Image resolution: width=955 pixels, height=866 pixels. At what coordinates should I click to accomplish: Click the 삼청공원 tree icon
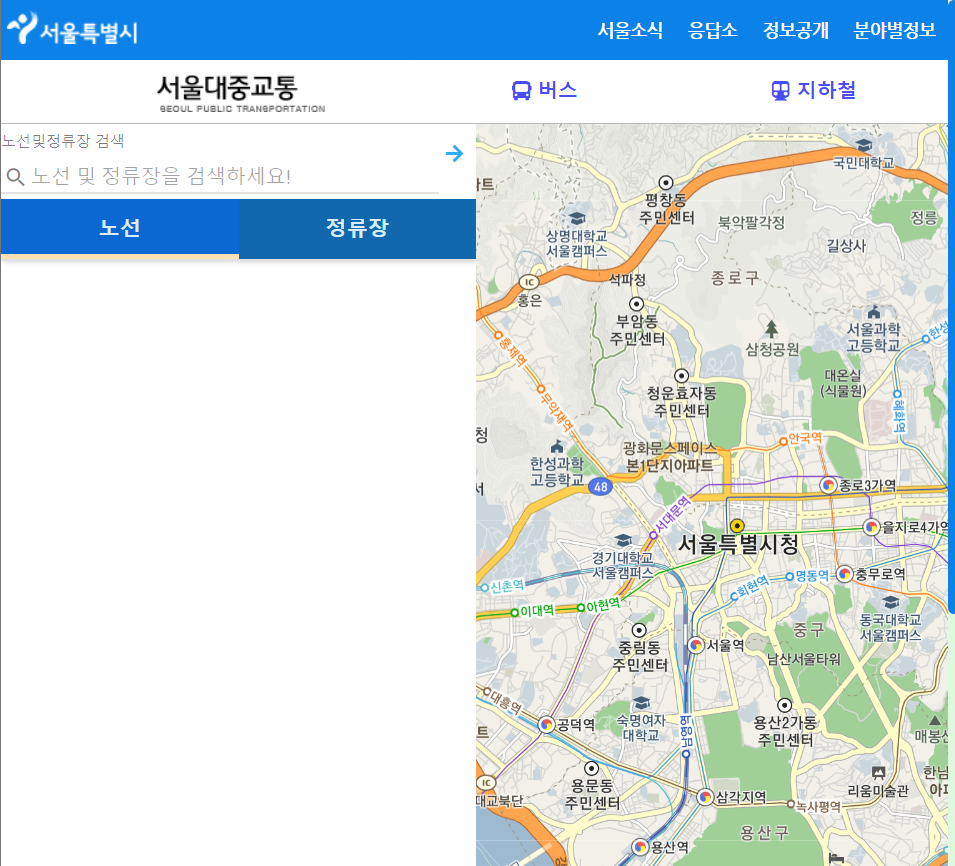771,329
